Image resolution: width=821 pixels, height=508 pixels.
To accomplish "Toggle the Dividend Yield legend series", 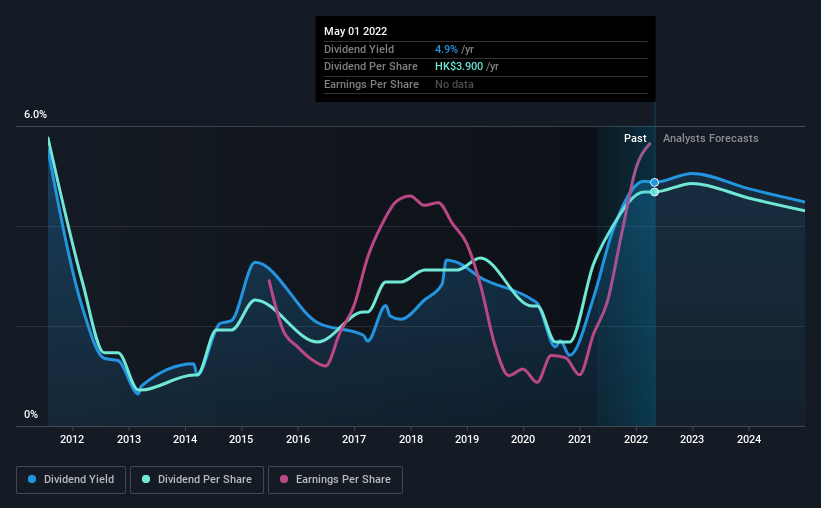I will (x=71, y=480).
